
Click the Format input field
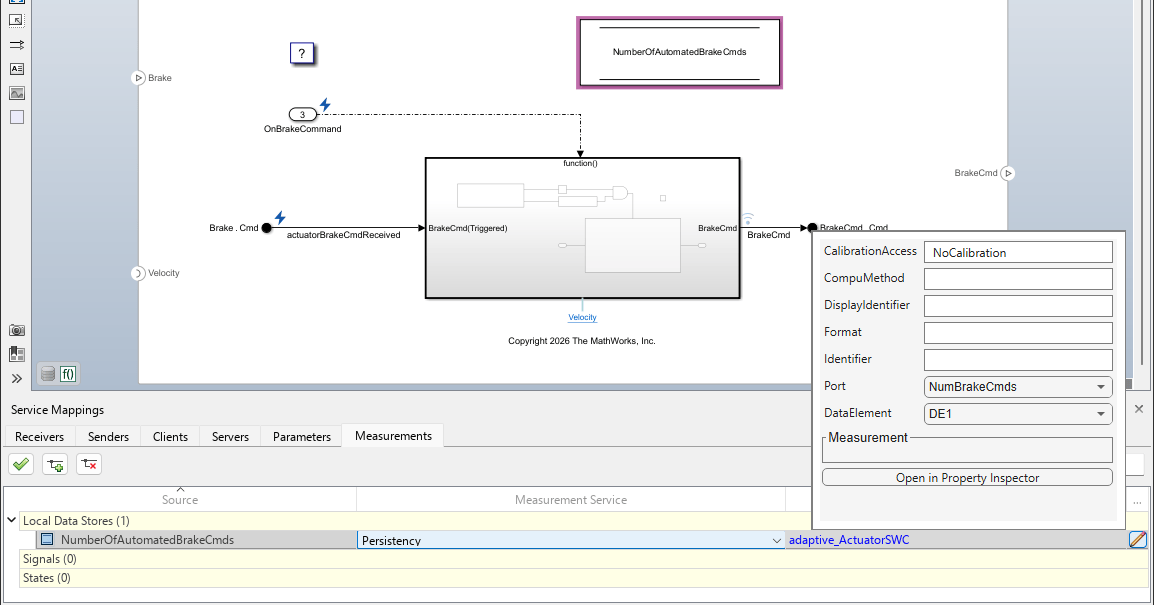coord(1018,333)
